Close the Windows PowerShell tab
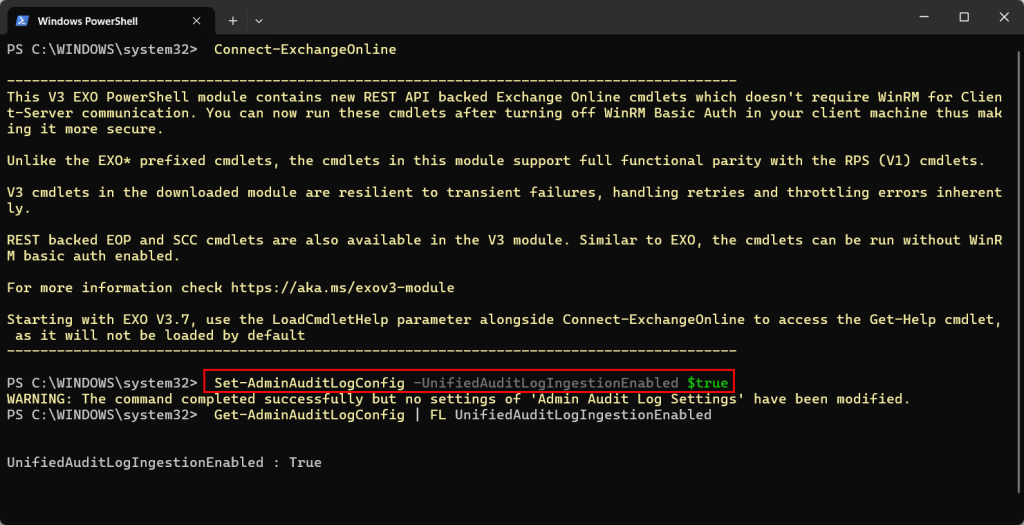The width and height of the screenshot is (1024, 525). pyautogui.click(x=198, y=20)
